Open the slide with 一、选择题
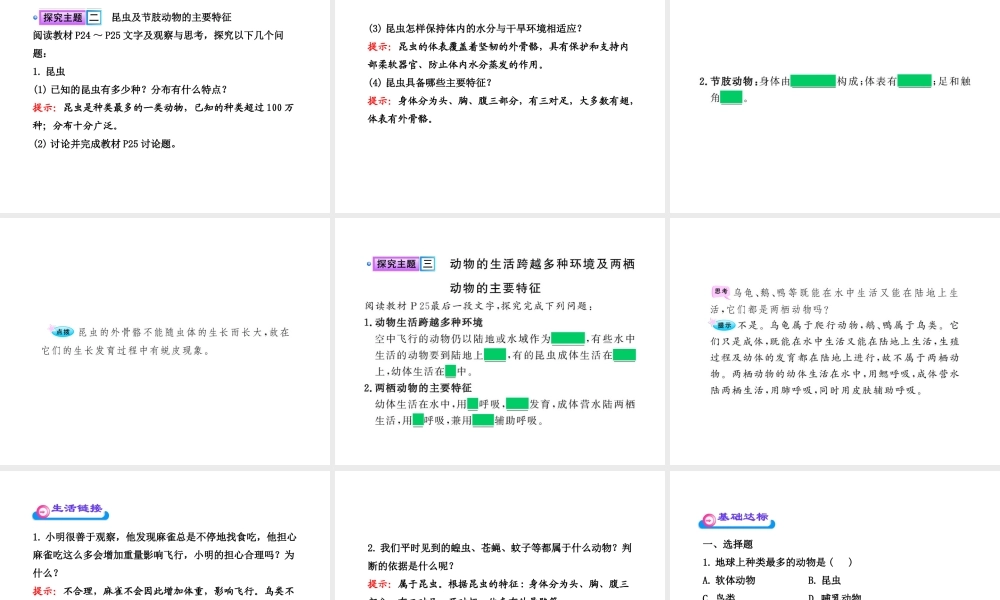 click(x=835, y=536)
